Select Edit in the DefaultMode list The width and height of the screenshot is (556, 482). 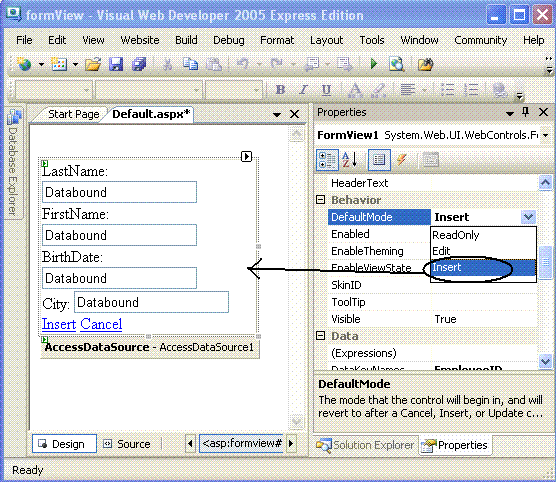click(483, 251)
